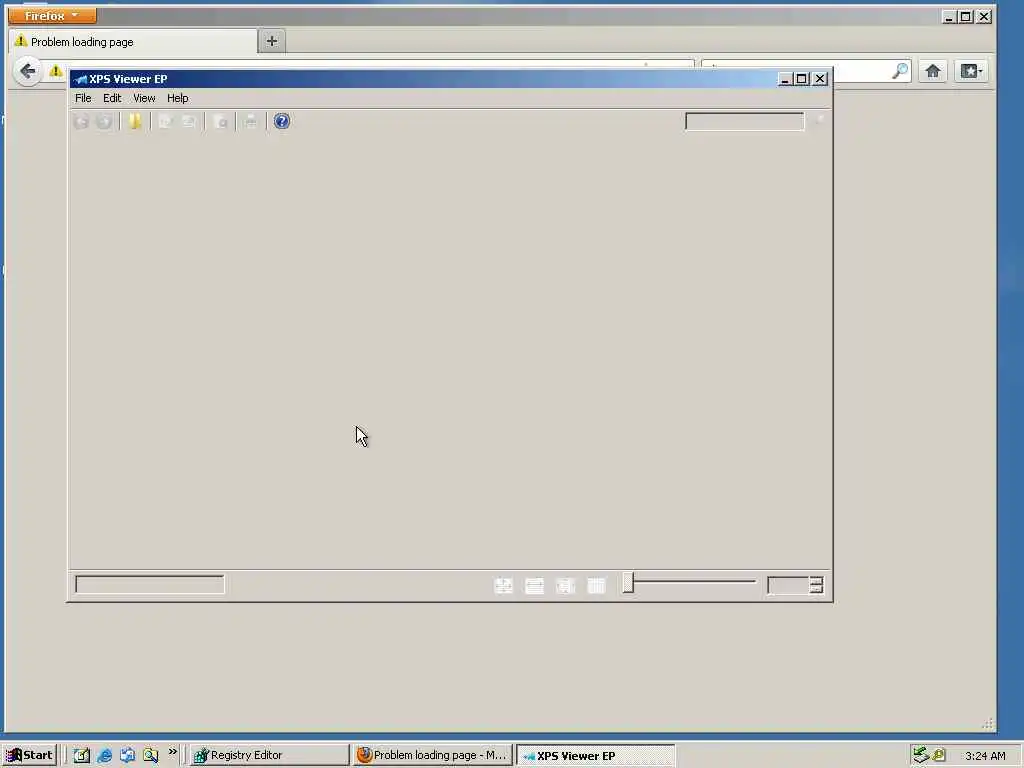
Task: Open a new tab in Firefox
Action: (x=272, y=41)
